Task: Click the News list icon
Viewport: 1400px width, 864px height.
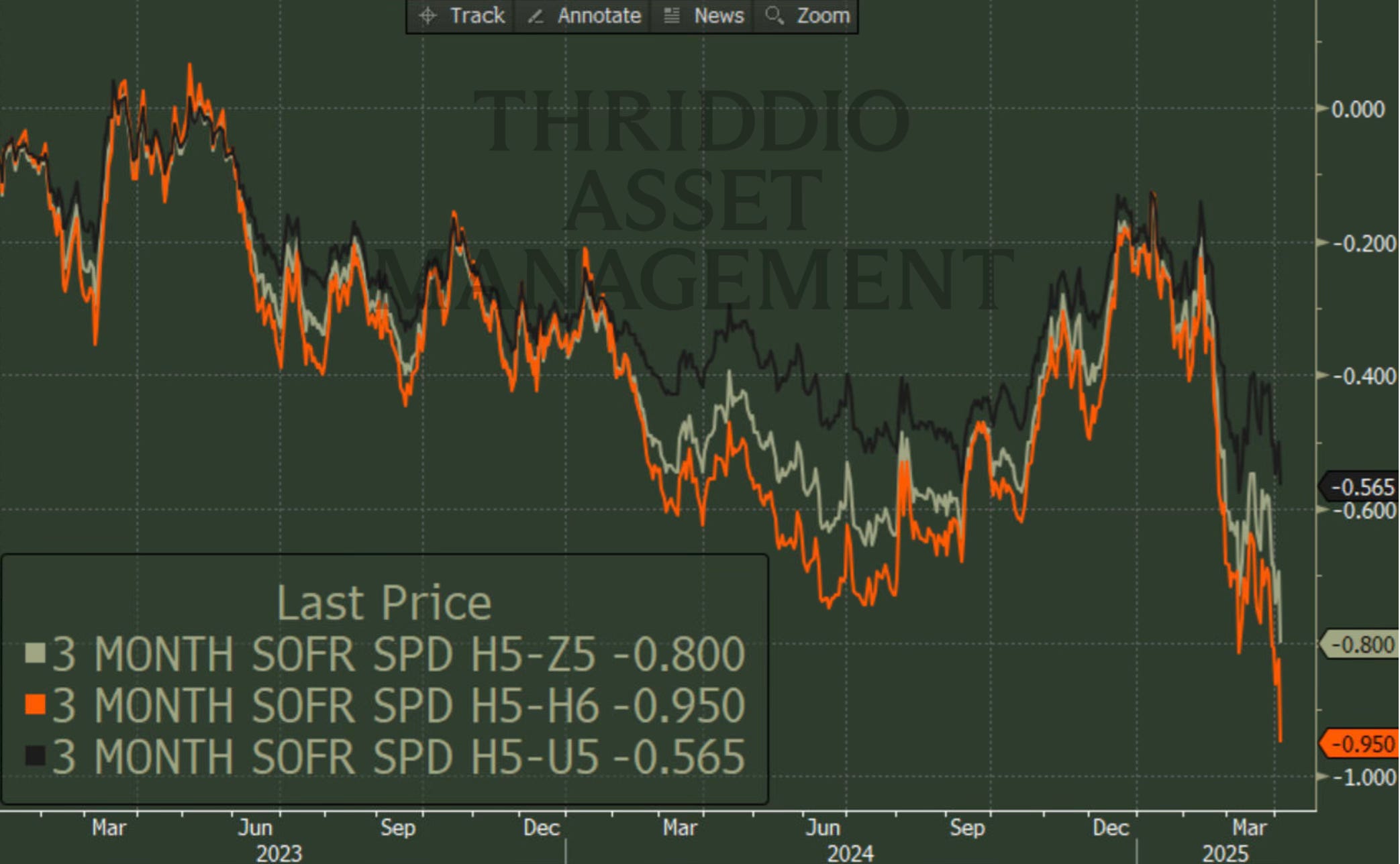Action: [x=671, y=15]
